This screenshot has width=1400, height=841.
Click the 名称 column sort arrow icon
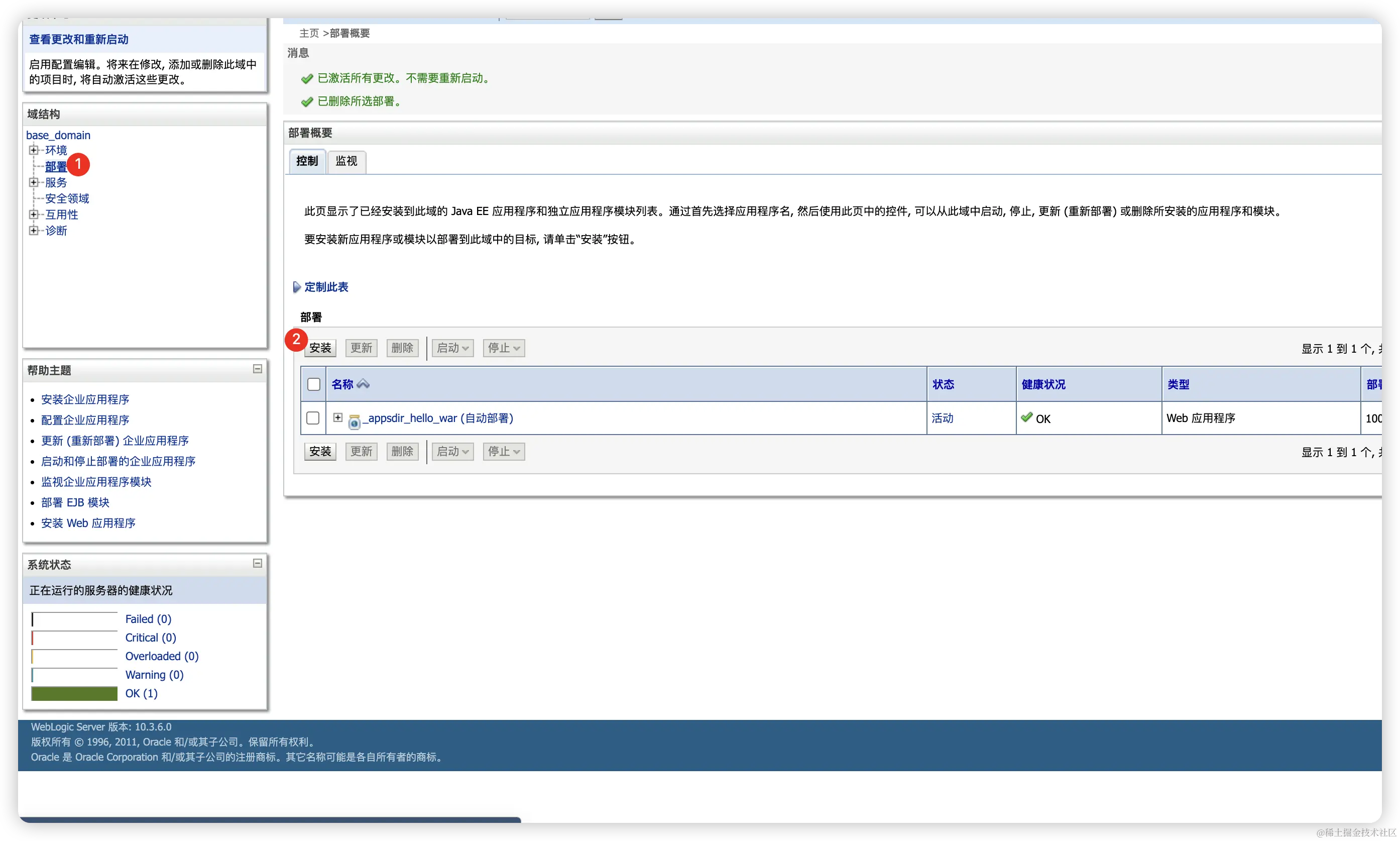point(363,384)
